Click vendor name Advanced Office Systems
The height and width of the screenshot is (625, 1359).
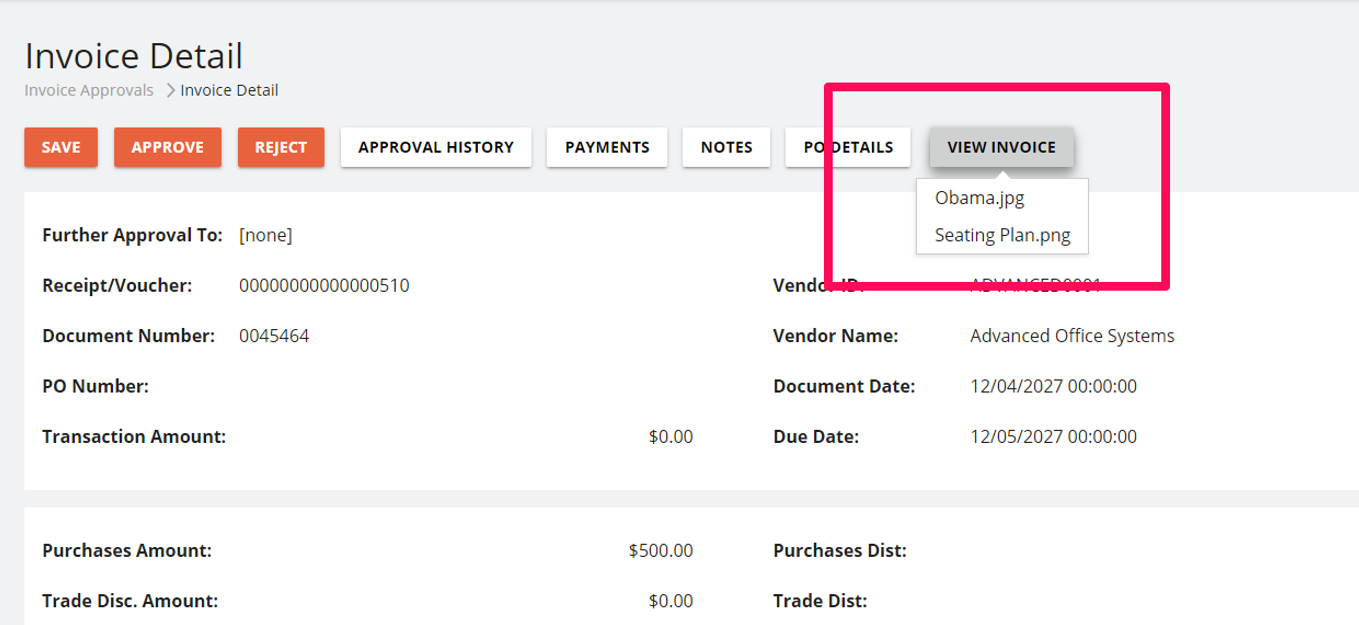pyautogui.click(x=1072, y=336)
